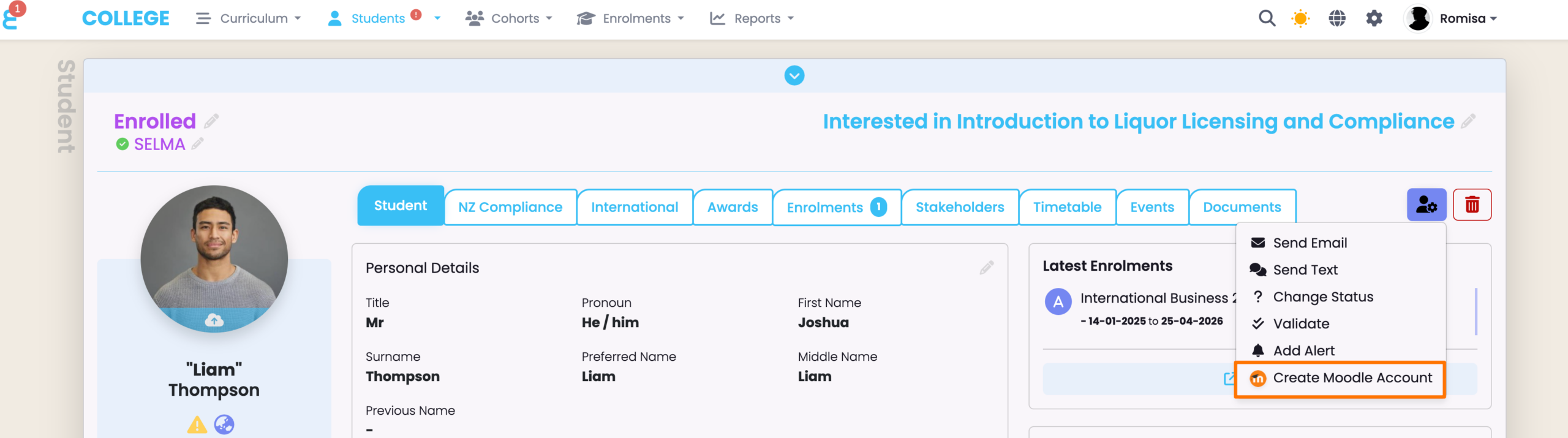The image size is (1568, 438).
Task: Open the Reports dropdown
Action: [x=752, y=18]
